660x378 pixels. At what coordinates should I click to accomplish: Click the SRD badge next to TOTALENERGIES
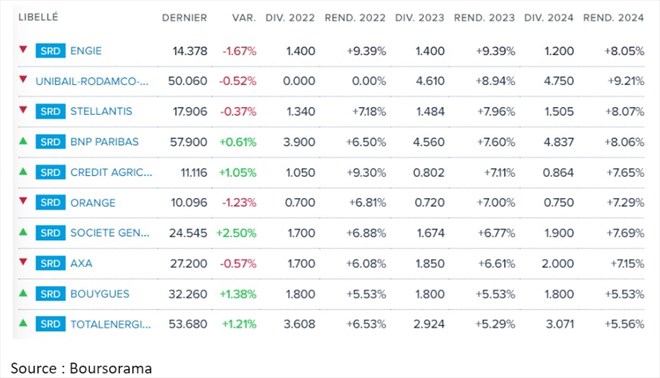[x=51, y=324]
